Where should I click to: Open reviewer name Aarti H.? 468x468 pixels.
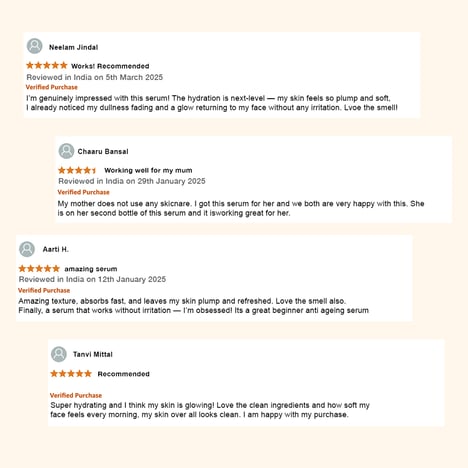point(56,249)
